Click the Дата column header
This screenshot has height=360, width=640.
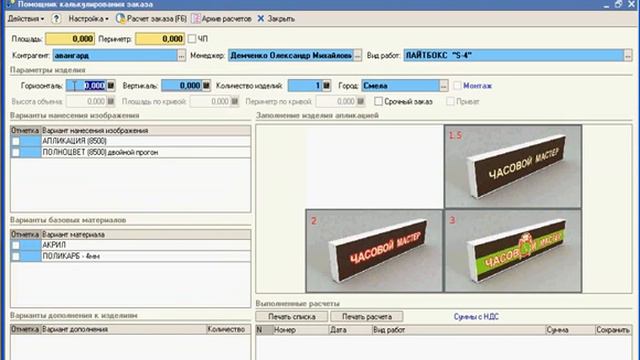350,330
